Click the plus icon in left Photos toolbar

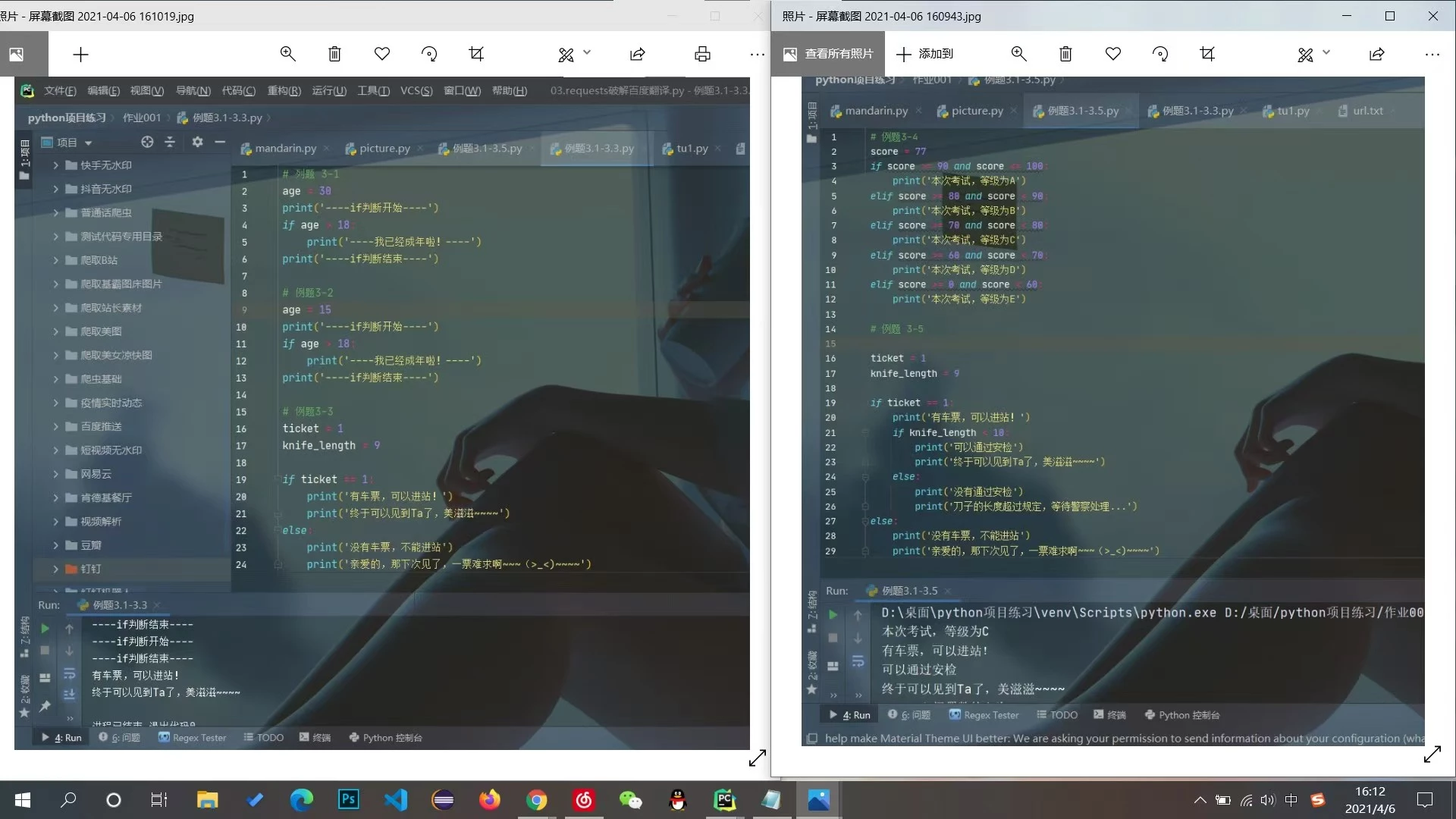click(x=80, y=54)
